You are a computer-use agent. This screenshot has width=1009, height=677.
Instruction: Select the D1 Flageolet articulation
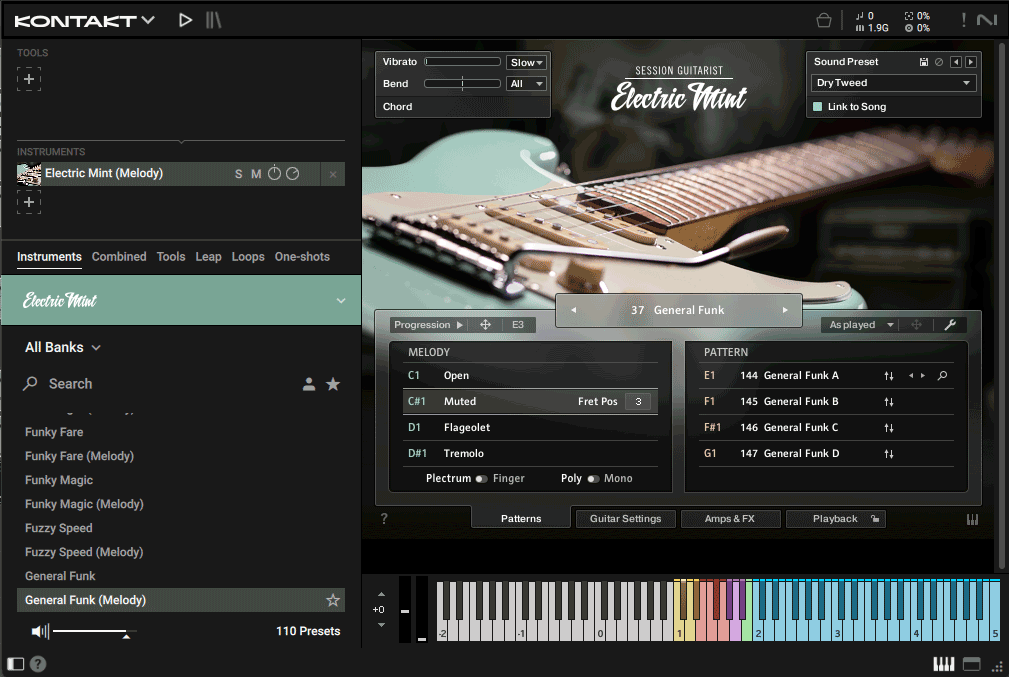coord(530,427)
